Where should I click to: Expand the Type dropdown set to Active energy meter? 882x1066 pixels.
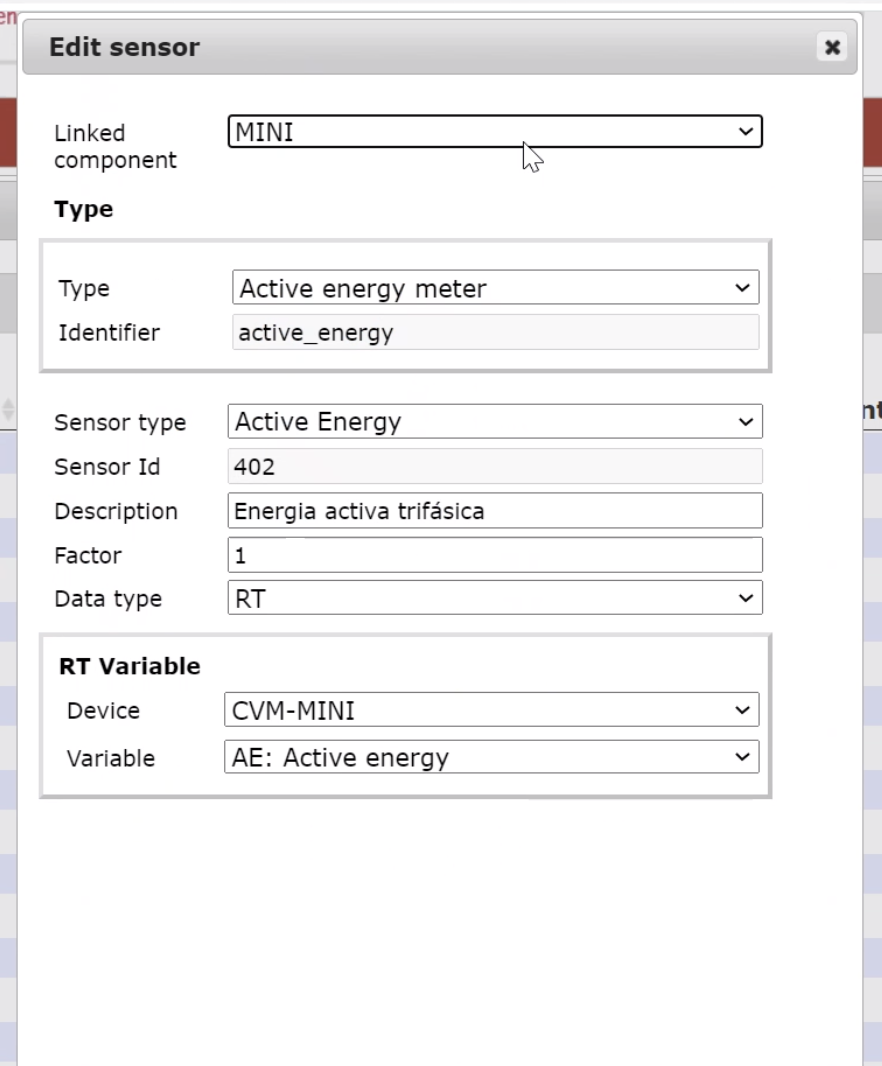click(495, 289)
